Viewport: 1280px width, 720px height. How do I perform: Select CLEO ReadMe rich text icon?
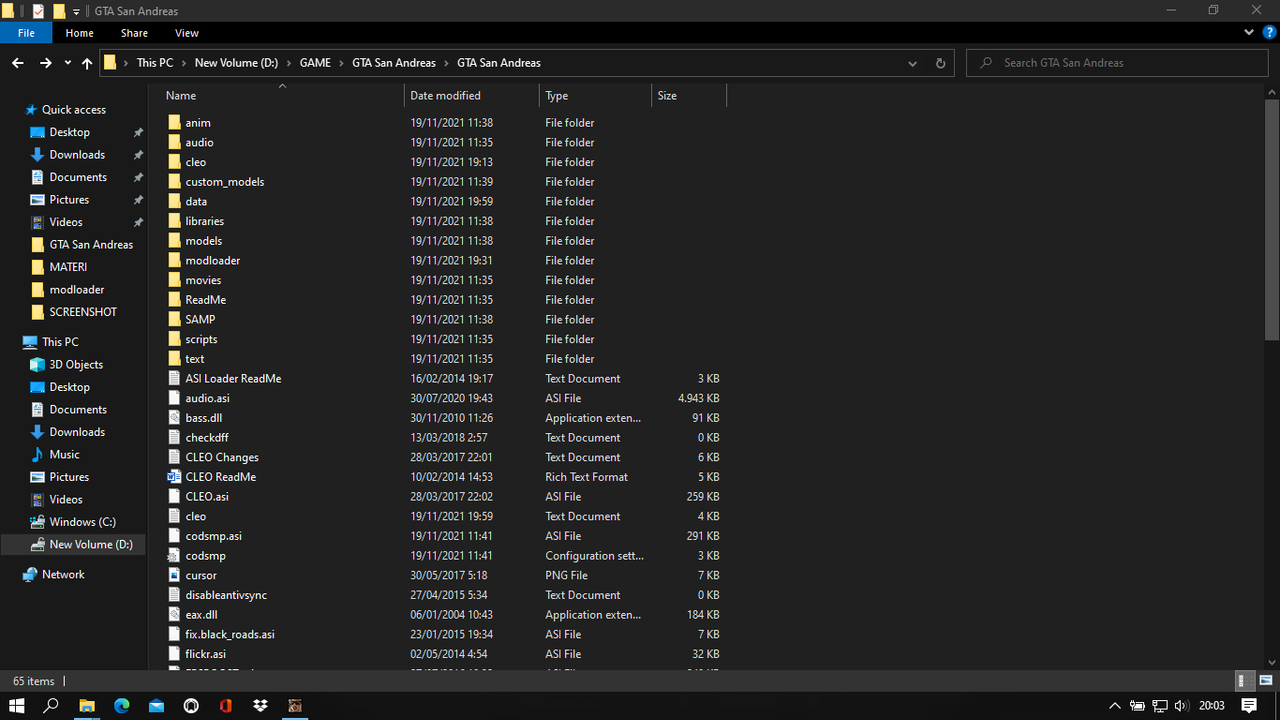coord(174,477)
